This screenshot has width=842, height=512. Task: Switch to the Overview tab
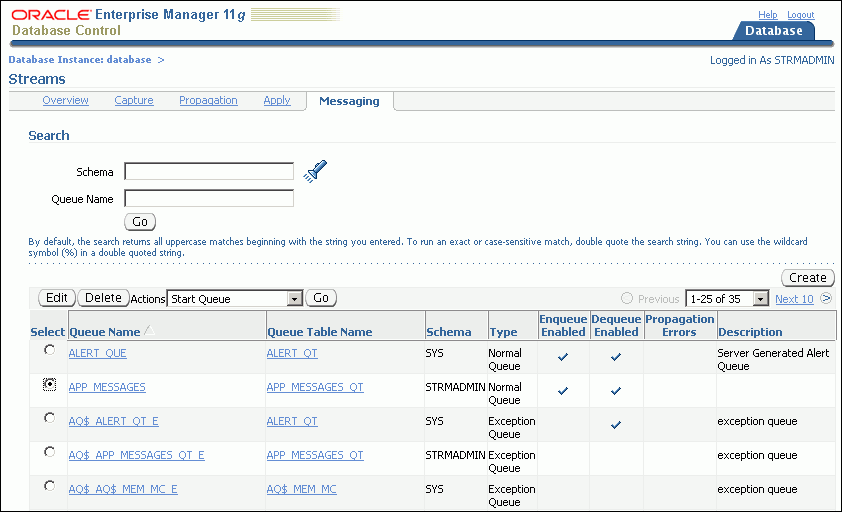[x=66, y=100]
